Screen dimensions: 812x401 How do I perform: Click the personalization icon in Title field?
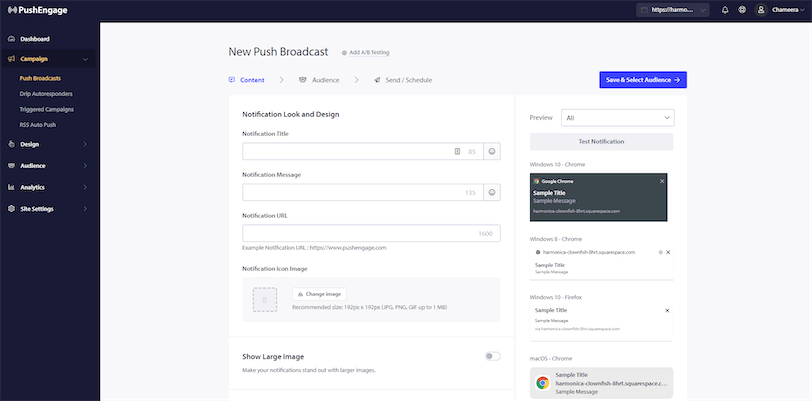457,151
